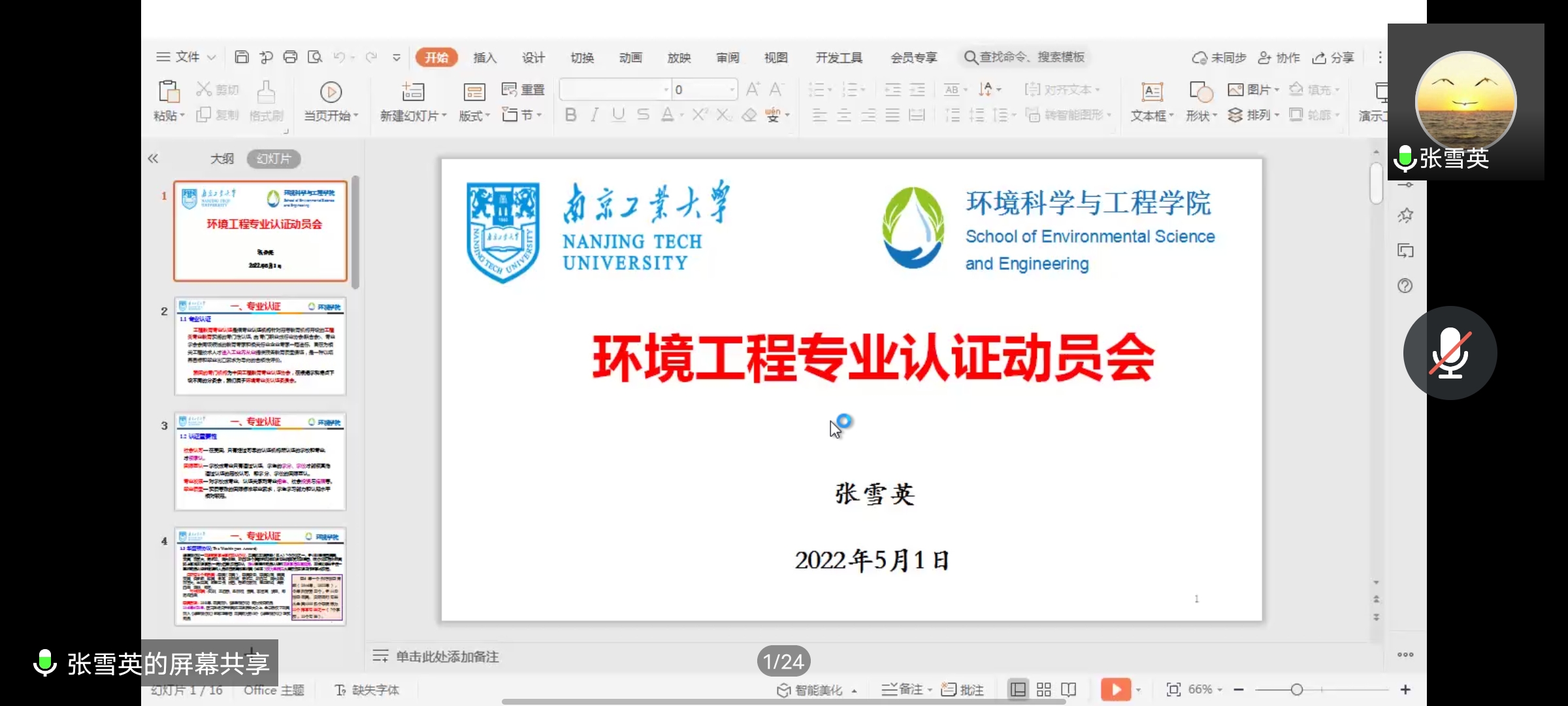Click the 形状 shapes icon
The width and height of the screenshot is (1568, 706).
1200,92
